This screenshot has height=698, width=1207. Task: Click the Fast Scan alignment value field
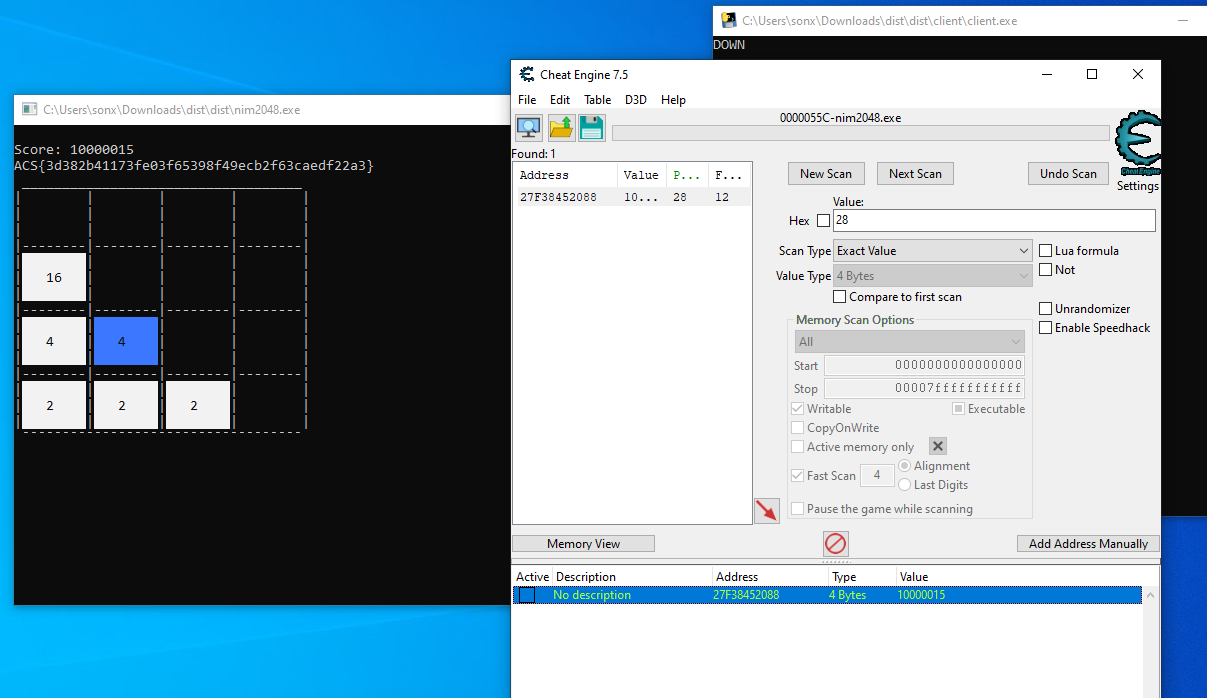tap(877, 476)
